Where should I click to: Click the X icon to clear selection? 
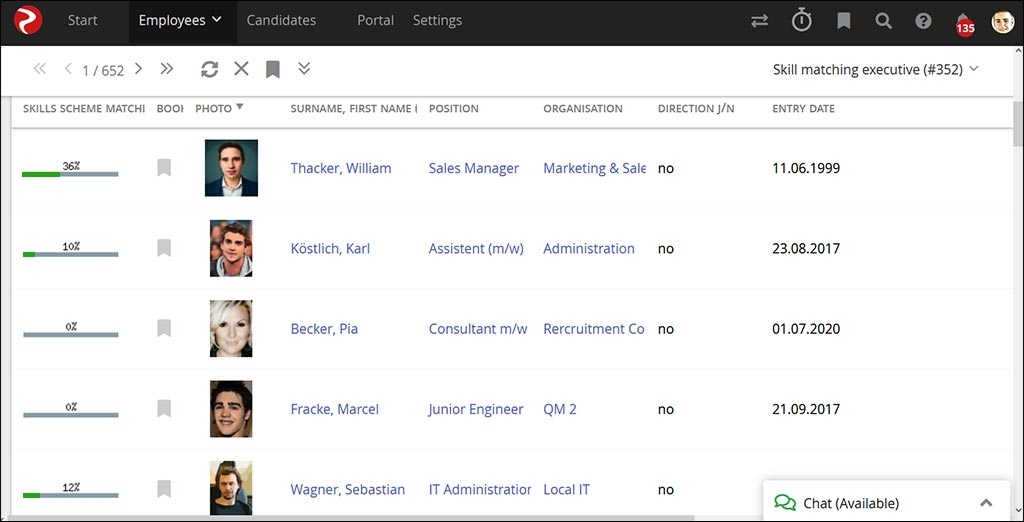241,69
